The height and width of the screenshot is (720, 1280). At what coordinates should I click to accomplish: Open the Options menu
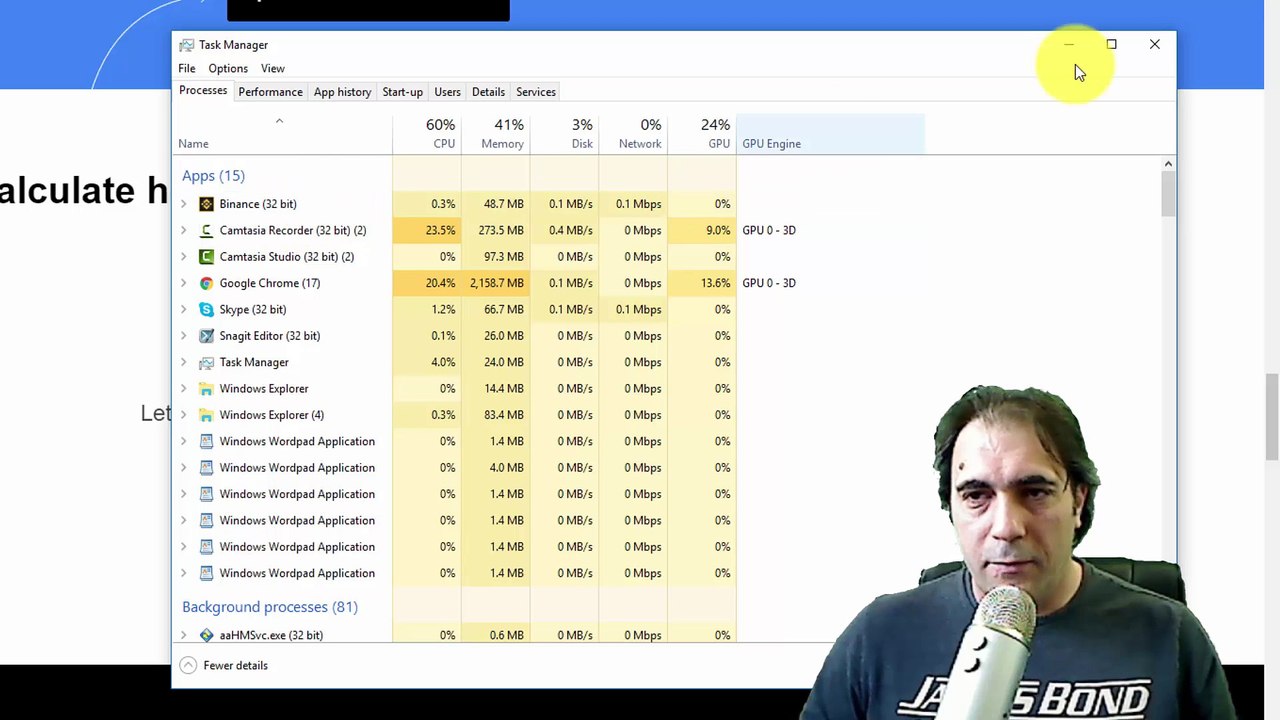click(228, 69)
